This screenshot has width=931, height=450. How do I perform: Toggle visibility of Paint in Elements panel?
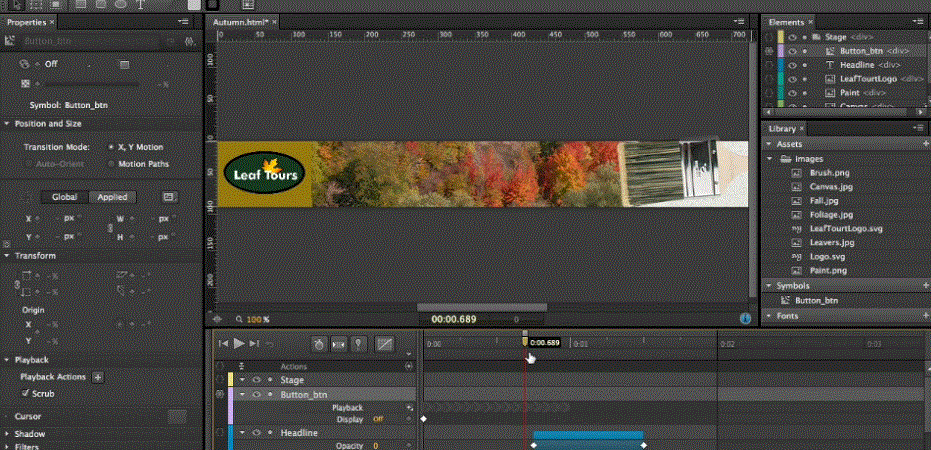pos(792,93)
